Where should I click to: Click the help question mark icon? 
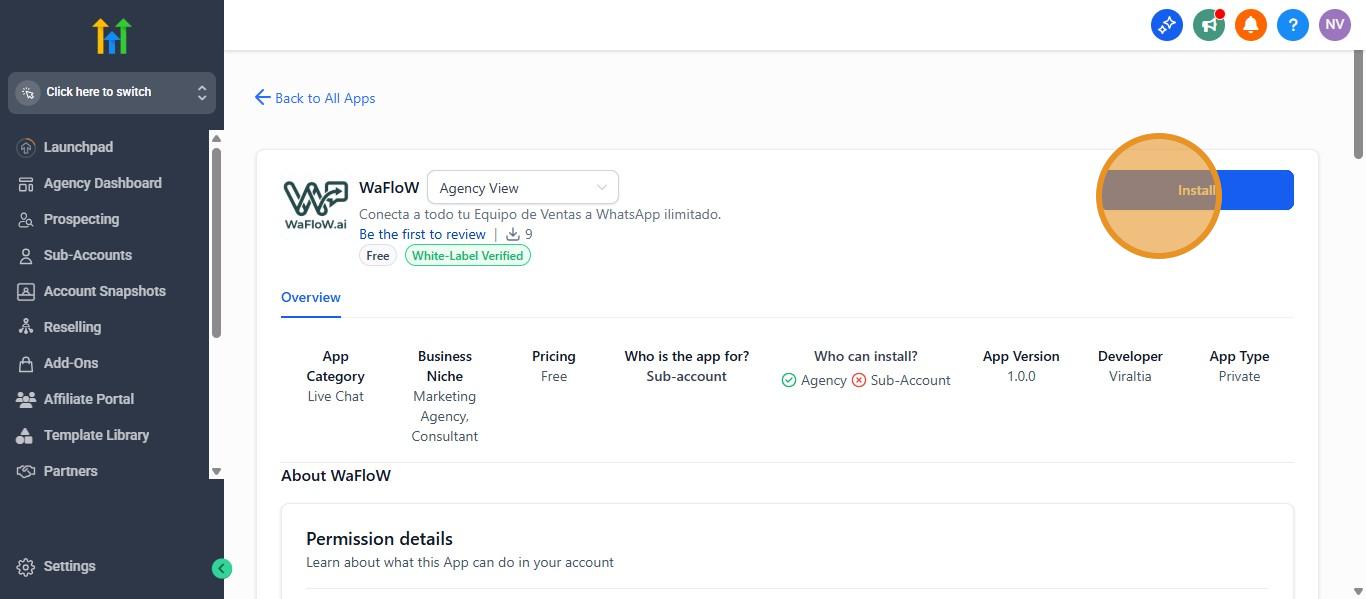(x=1293, y=25)
